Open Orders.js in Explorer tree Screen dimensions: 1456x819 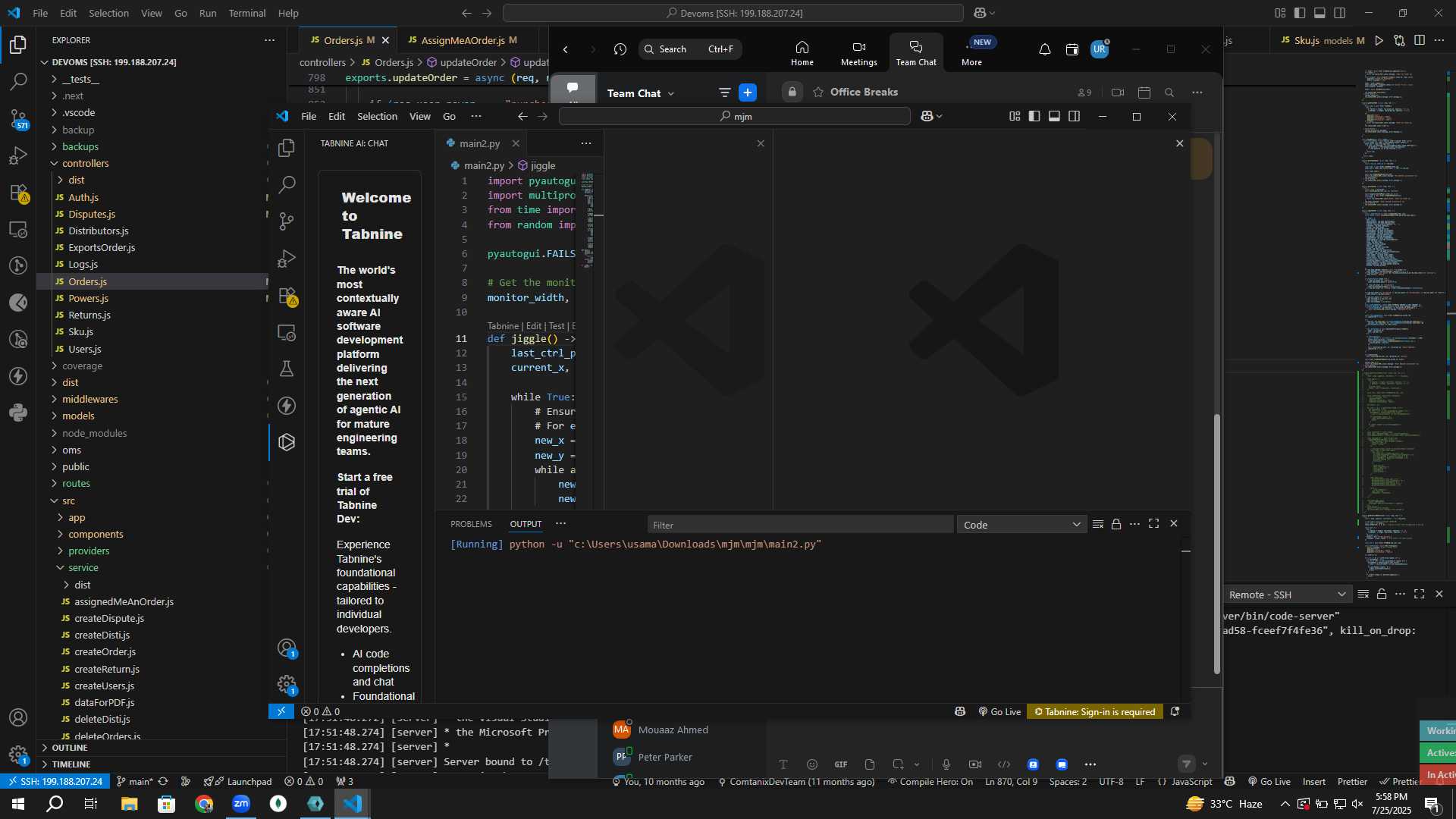tap(87, 282)
